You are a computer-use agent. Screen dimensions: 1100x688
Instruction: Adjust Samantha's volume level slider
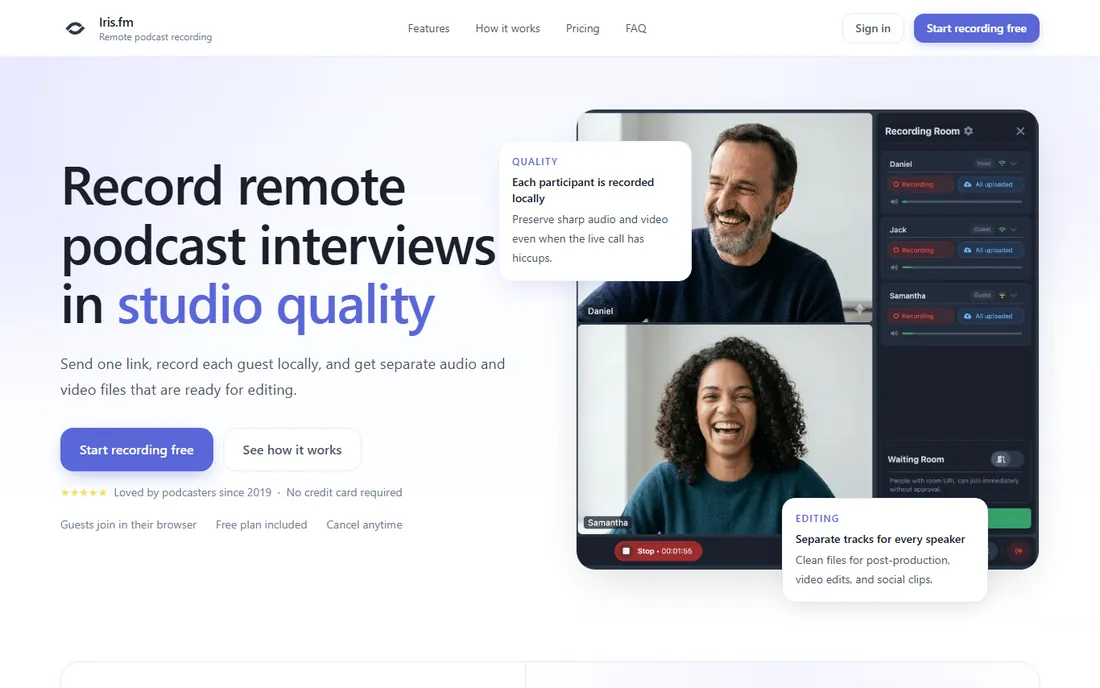point(962,334)
